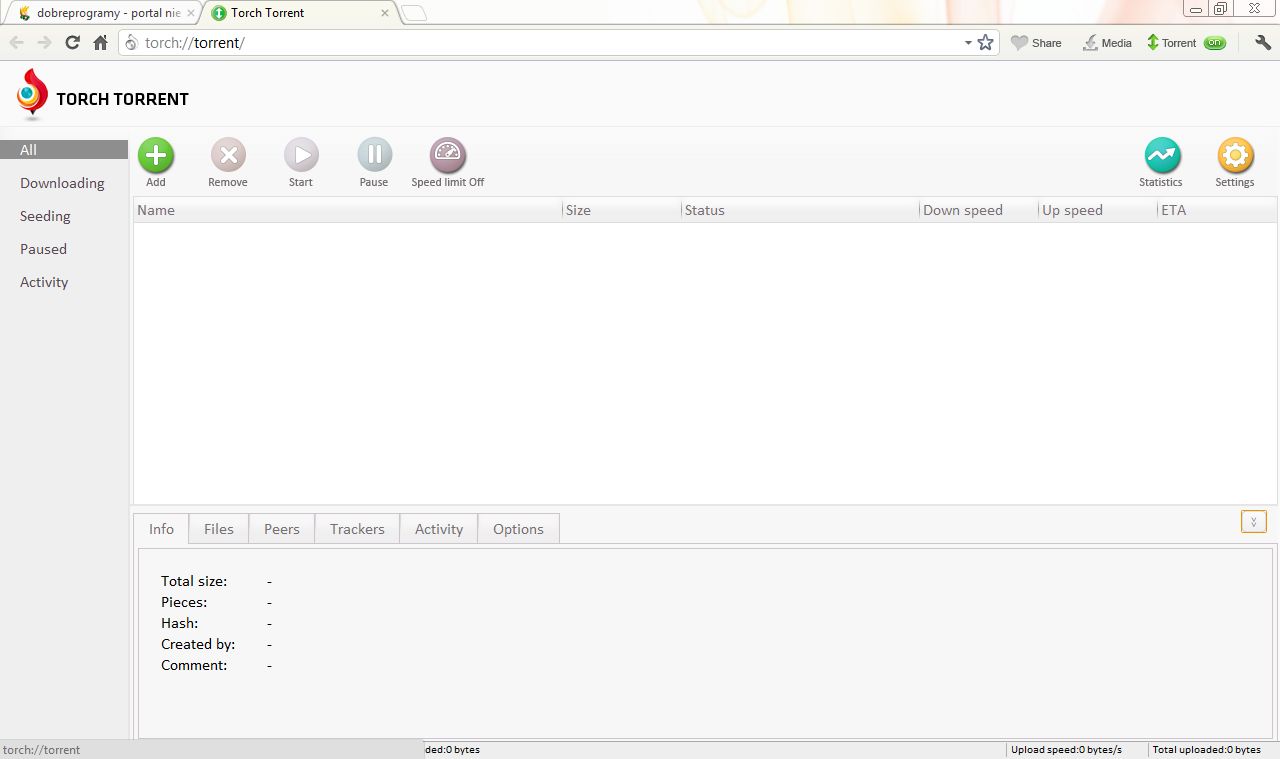
Task: Toggle the green Torrent on switch
Action: coord(1215,43)
